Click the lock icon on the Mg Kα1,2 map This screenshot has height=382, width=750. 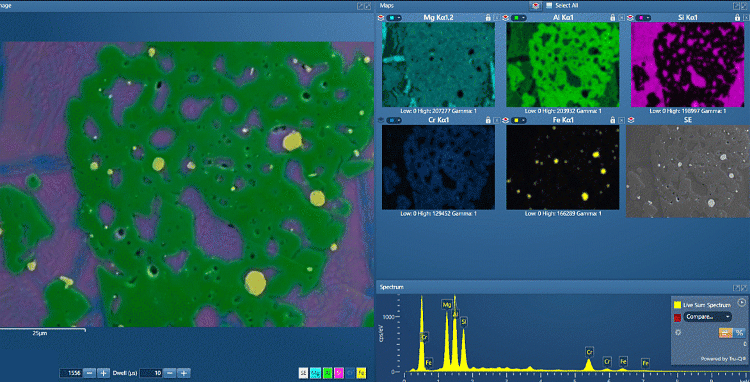[488, 17]
